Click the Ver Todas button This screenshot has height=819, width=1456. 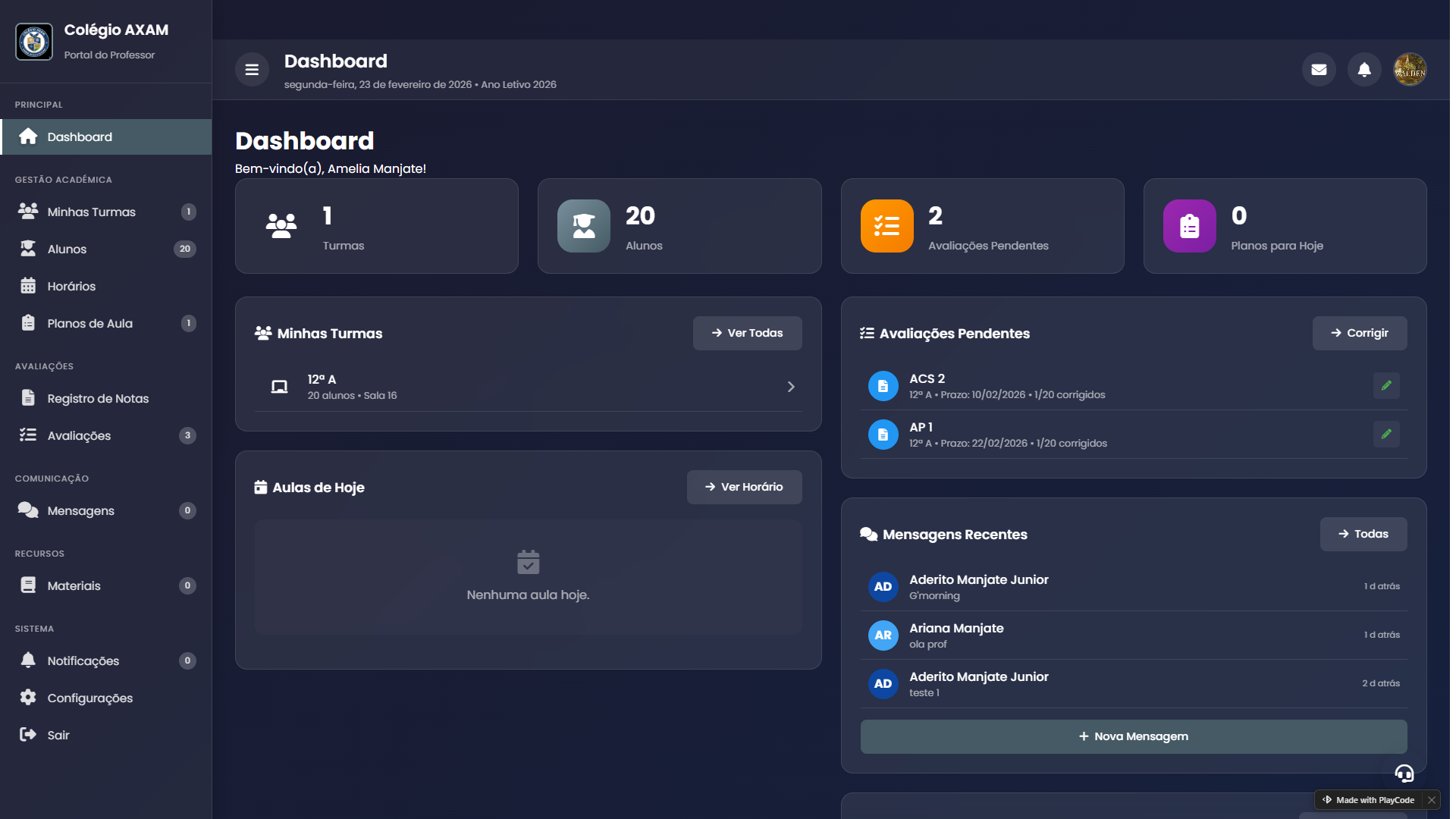747,334
